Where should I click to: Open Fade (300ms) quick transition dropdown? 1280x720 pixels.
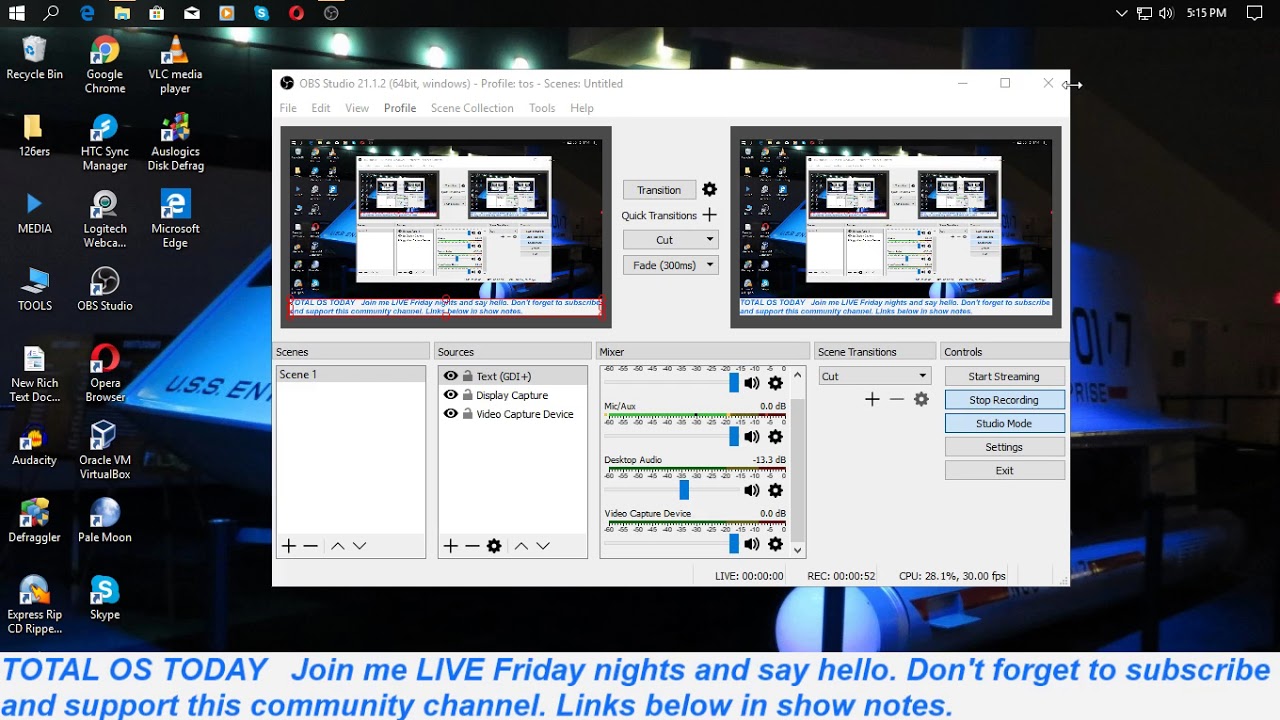pyautogui.click(x=671, y=265)
